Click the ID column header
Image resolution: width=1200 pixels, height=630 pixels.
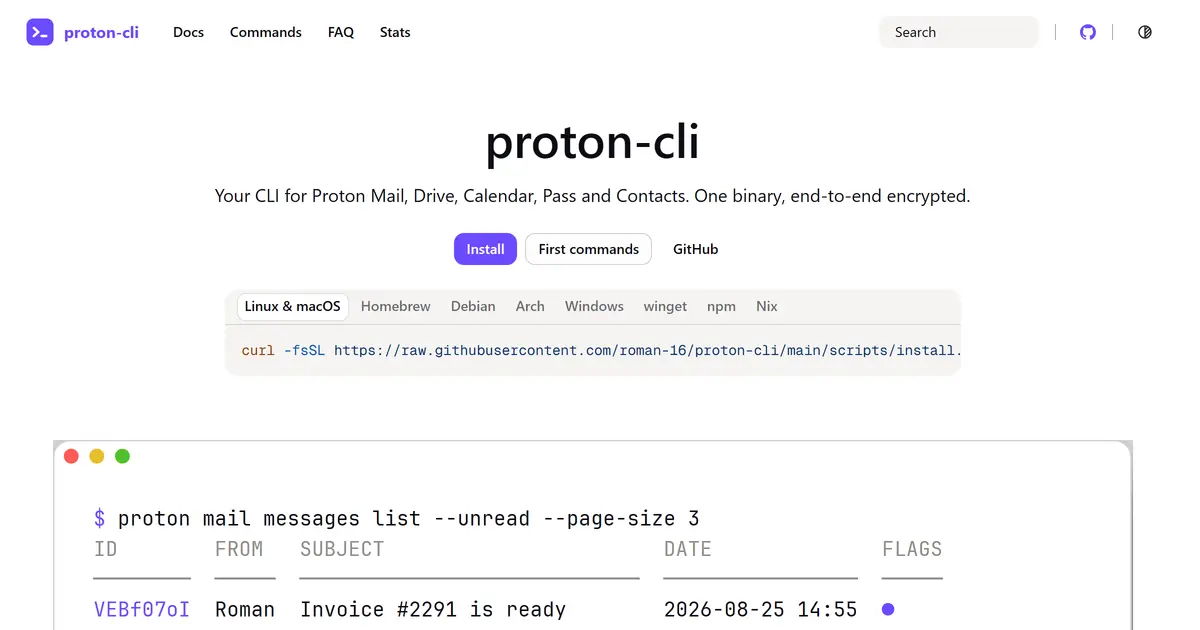coord(106,549)
